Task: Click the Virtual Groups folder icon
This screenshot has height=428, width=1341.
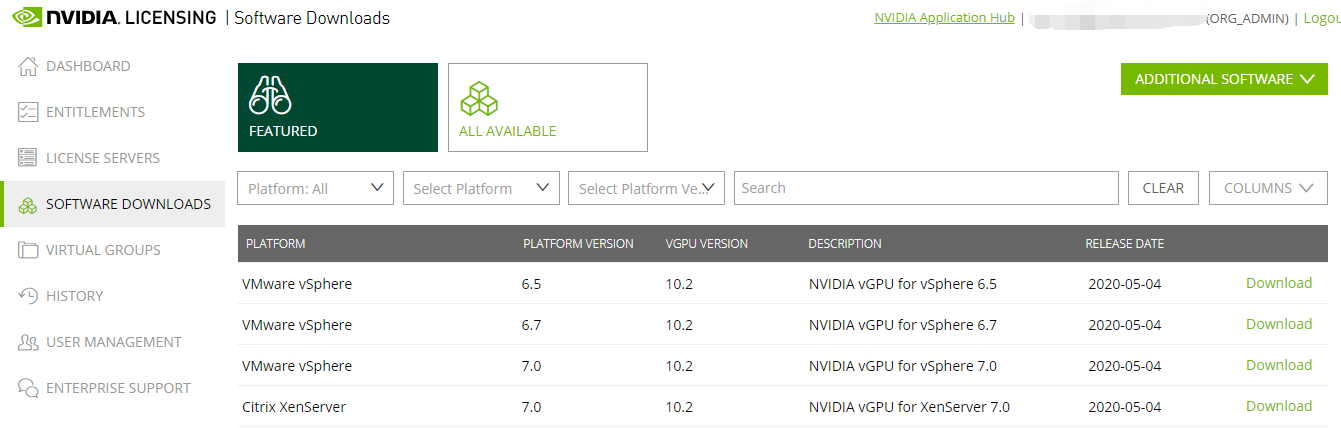Action: click(28, 250)
